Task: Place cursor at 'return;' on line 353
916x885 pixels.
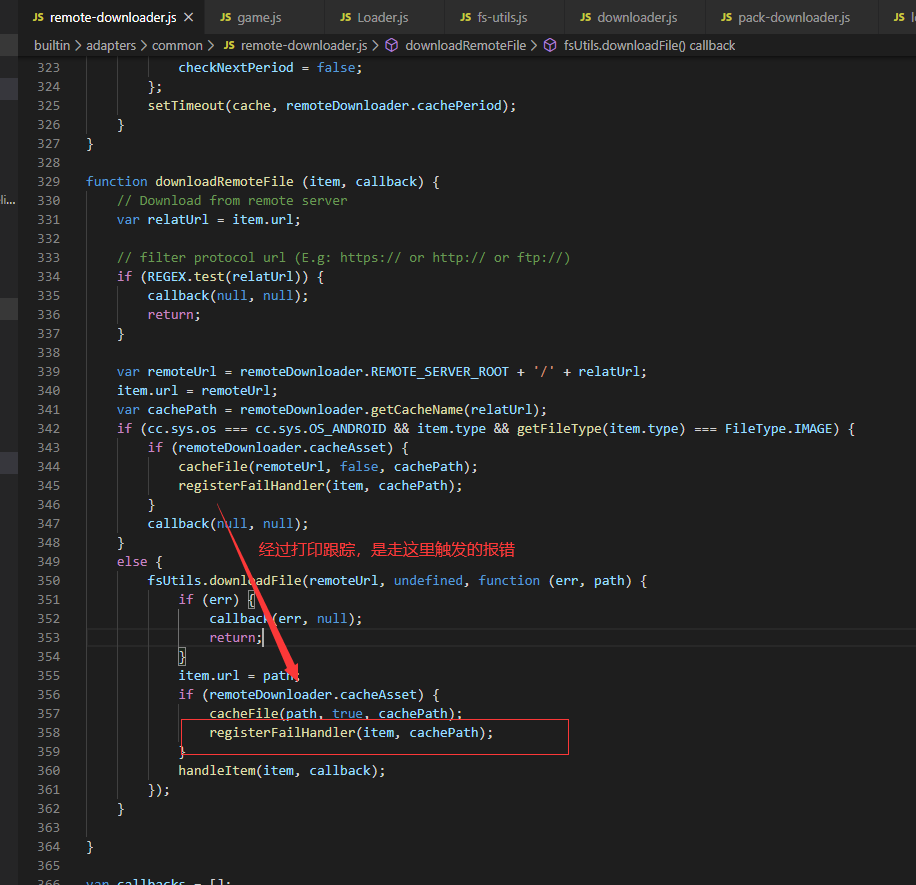Action: tap(236, 637)
